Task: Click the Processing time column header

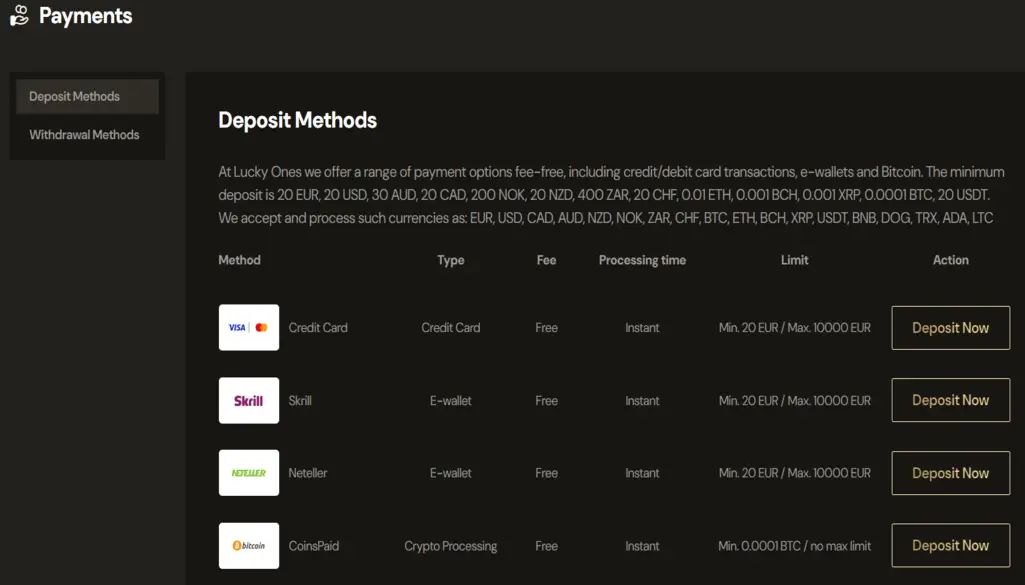Action: (642, 260)
